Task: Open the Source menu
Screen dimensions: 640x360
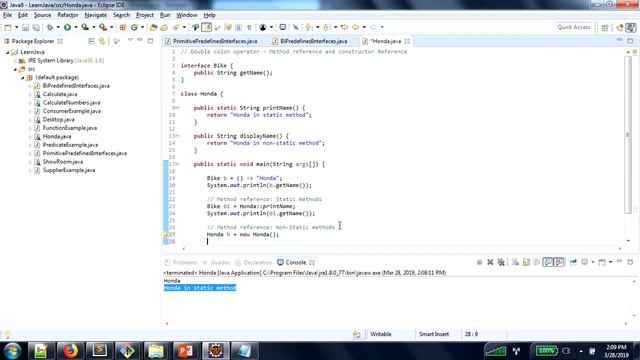Action: (x=42, y=15)
